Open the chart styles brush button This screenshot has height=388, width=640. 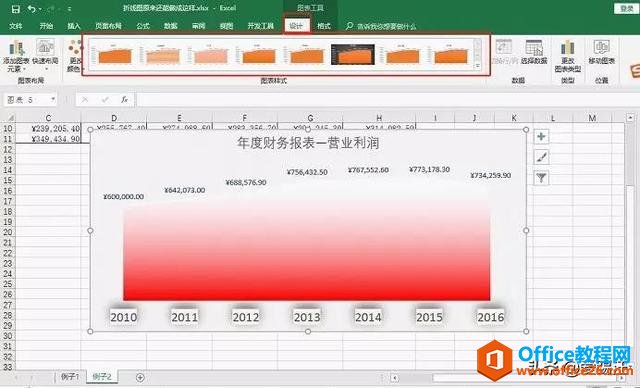tap(541, 157)
